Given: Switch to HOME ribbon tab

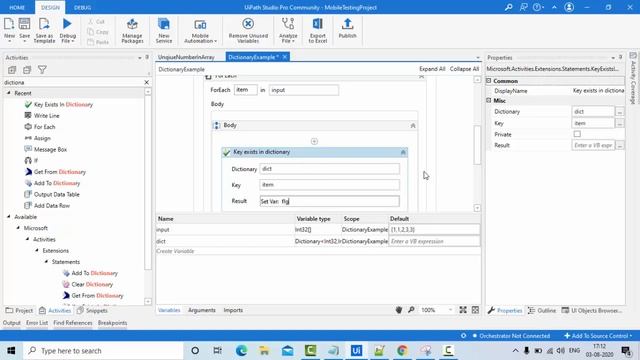Looking at the screenshot, I should click(17, 7).
